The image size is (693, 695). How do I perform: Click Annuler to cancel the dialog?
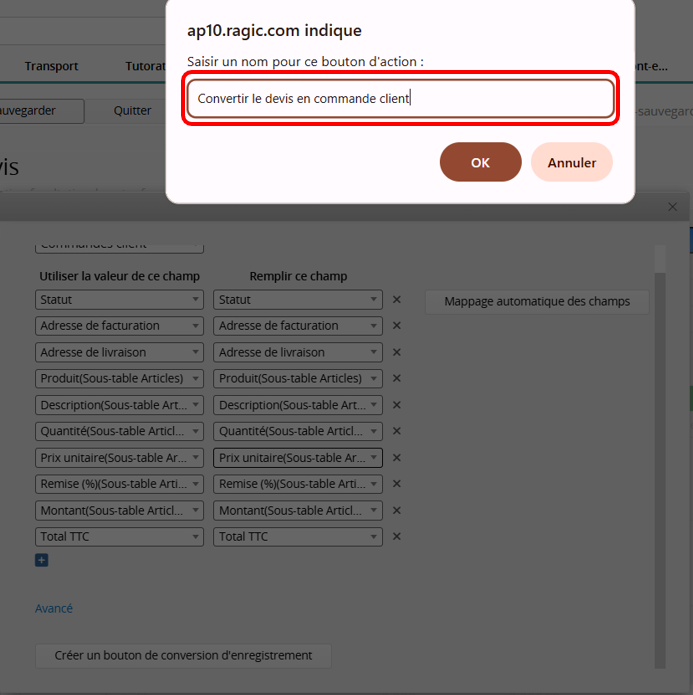[x=571, y=162]
